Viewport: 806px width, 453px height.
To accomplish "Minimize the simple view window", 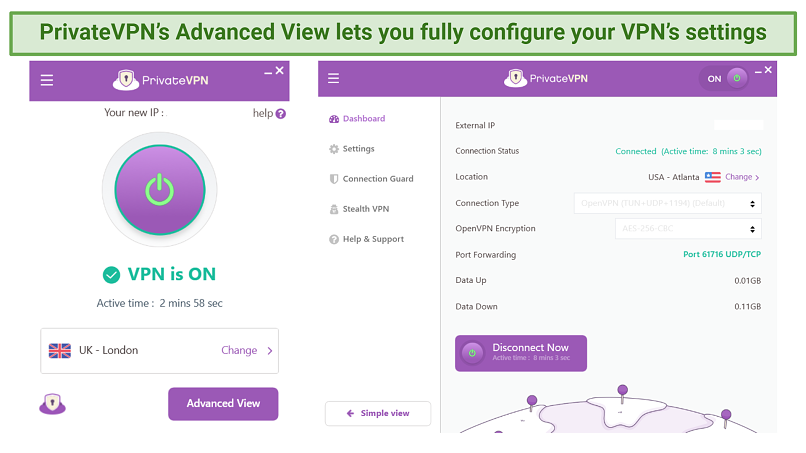I will click(268, 73).
